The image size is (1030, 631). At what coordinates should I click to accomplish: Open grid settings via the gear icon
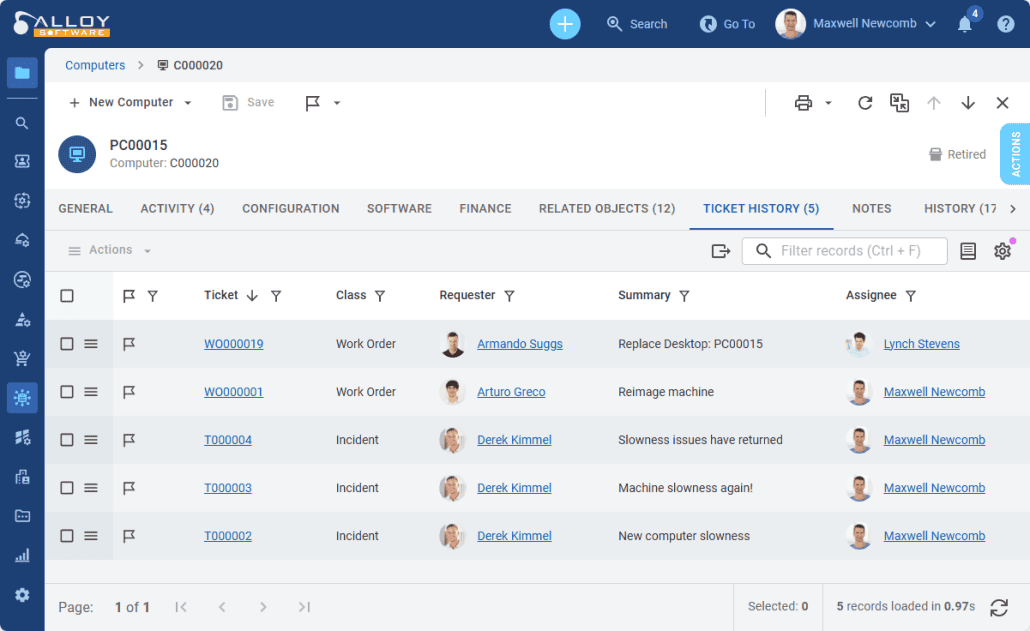click(x=1002, y=251)
